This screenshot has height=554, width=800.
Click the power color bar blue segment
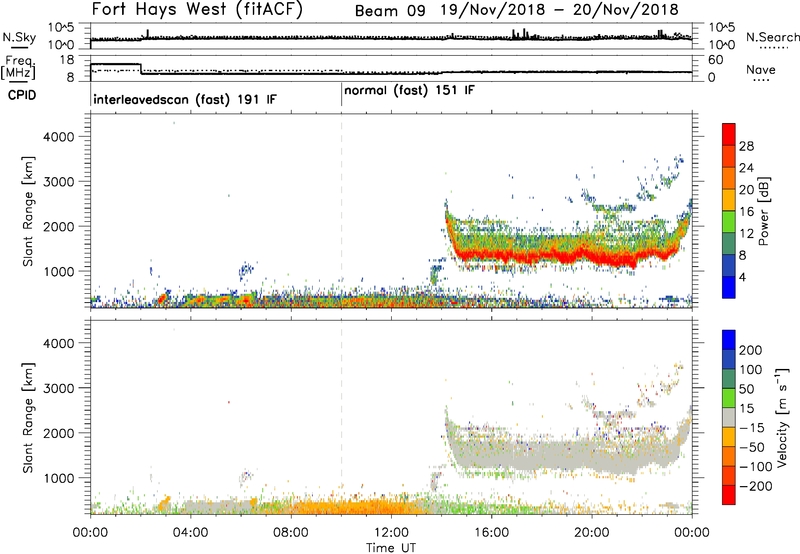(x=729, y=287)
